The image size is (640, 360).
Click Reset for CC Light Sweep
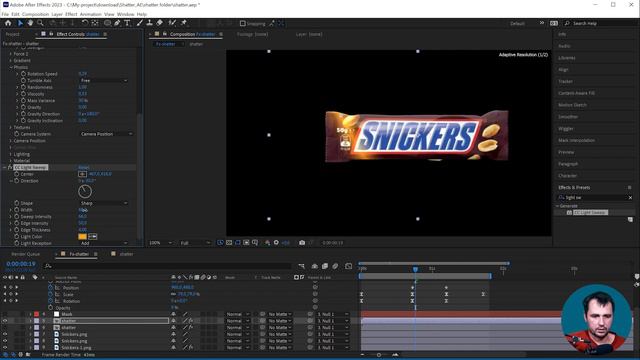(x=84, y=167)
